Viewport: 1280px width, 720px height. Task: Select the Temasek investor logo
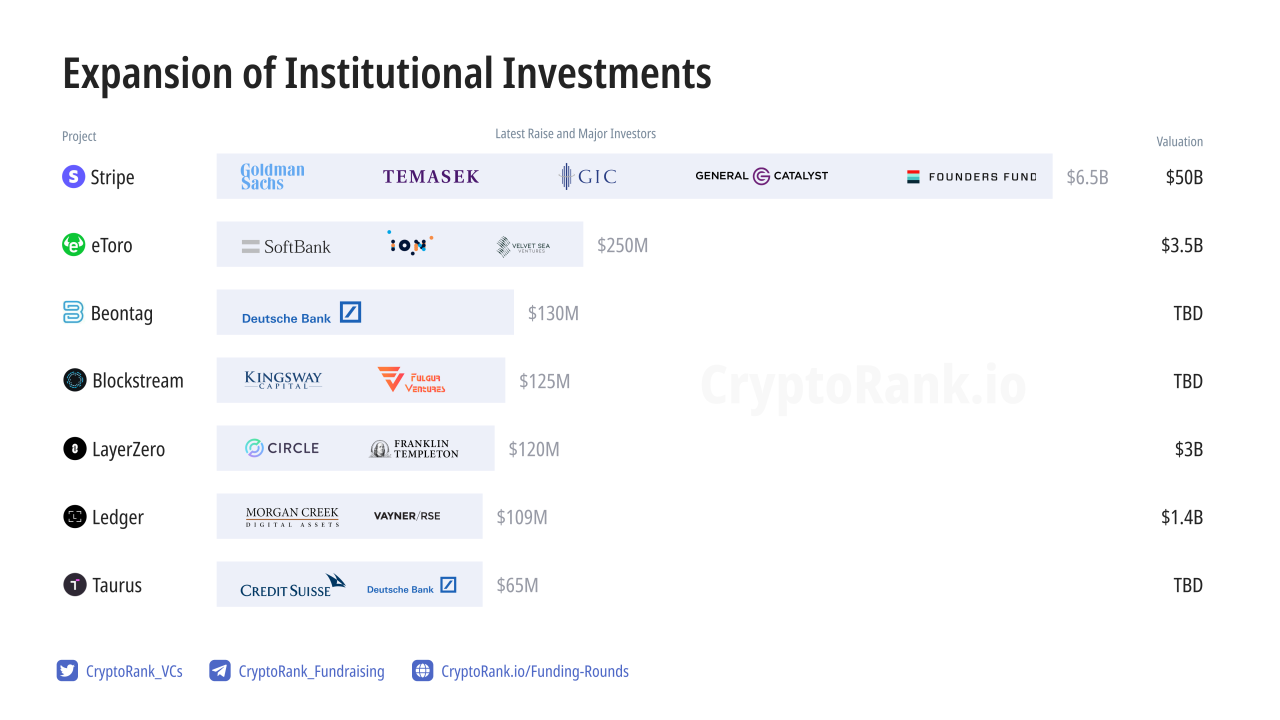pyautogui.click(x=431, y=177)
